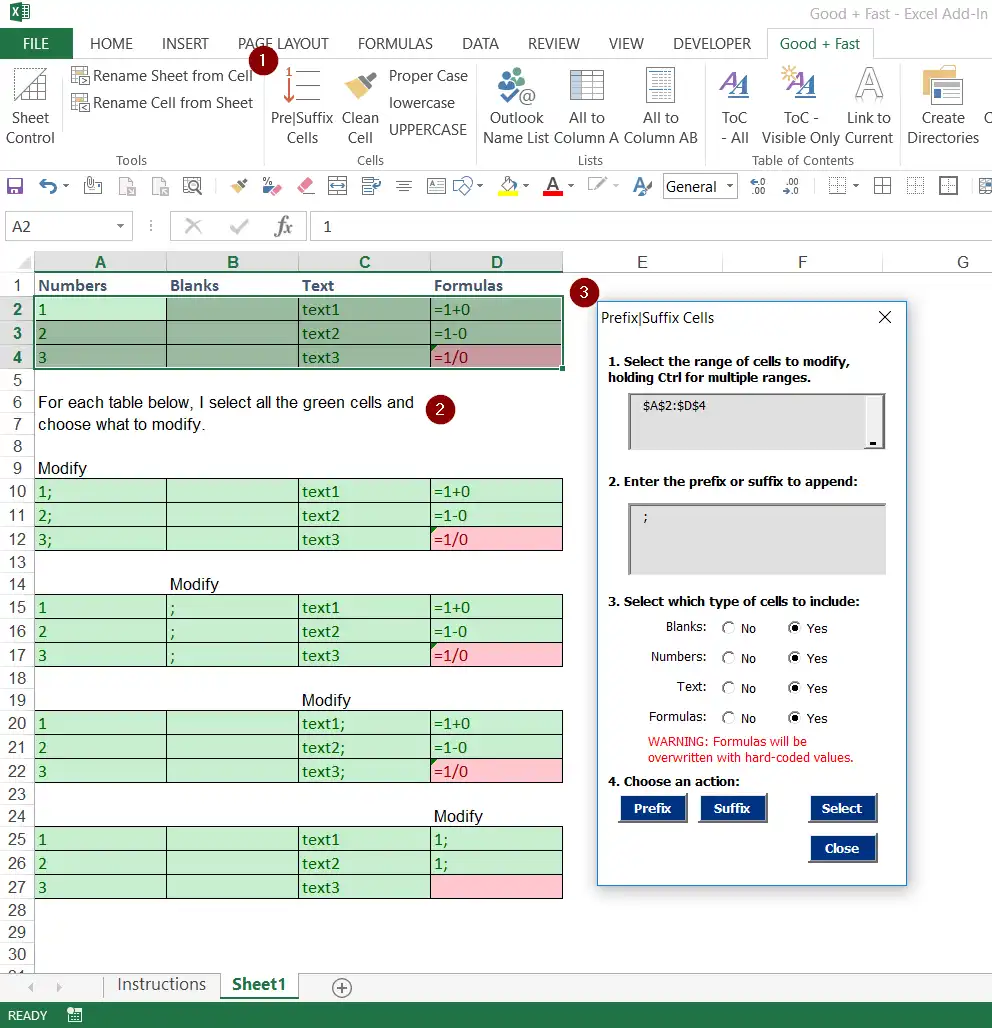Switch to the DEVELOPER tab
Screen dimensions: 992x1028
(712, 44)
